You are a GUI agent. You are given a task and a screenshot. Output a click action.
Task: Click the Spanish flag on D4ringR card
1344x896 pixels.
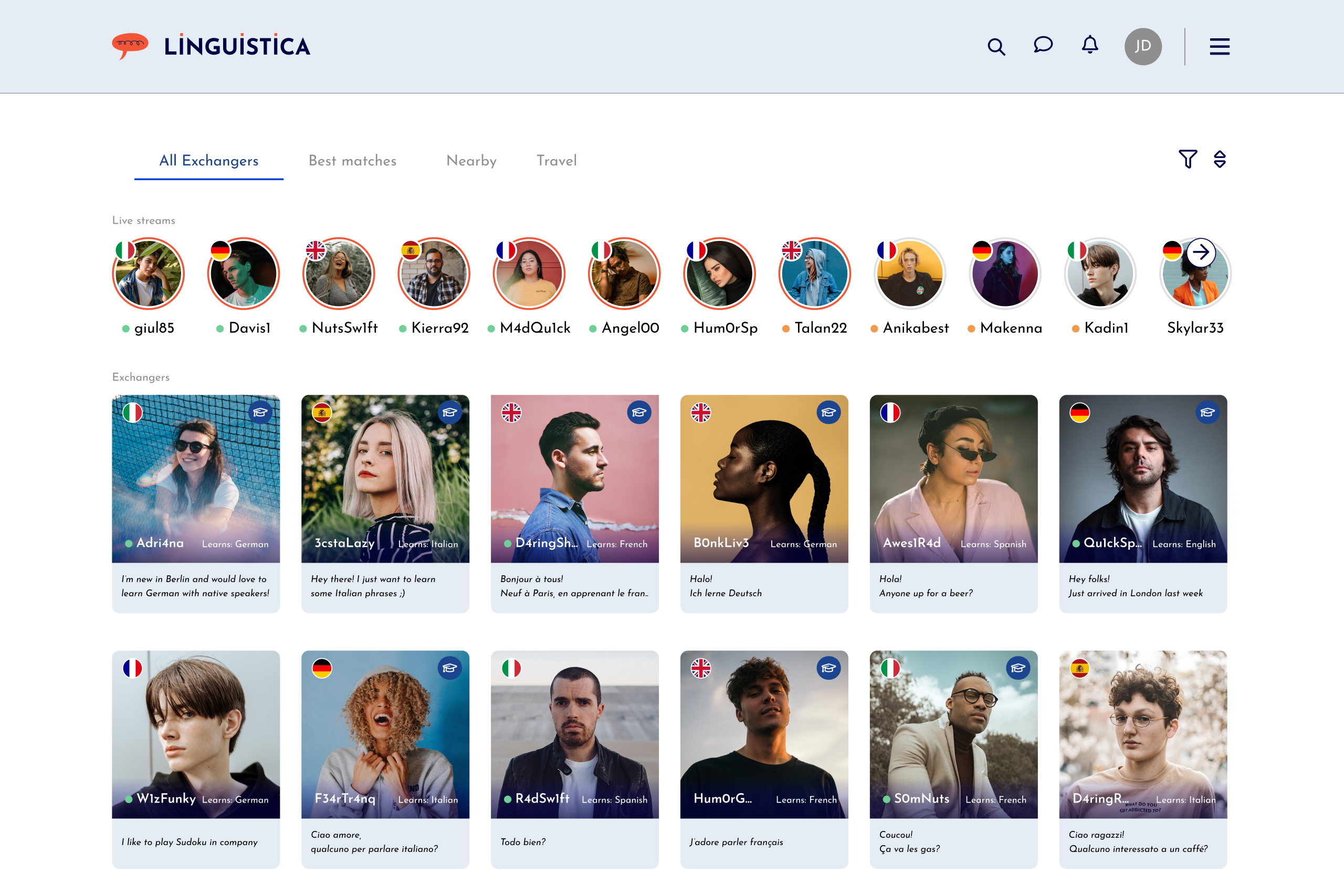tap(1080, 668)
